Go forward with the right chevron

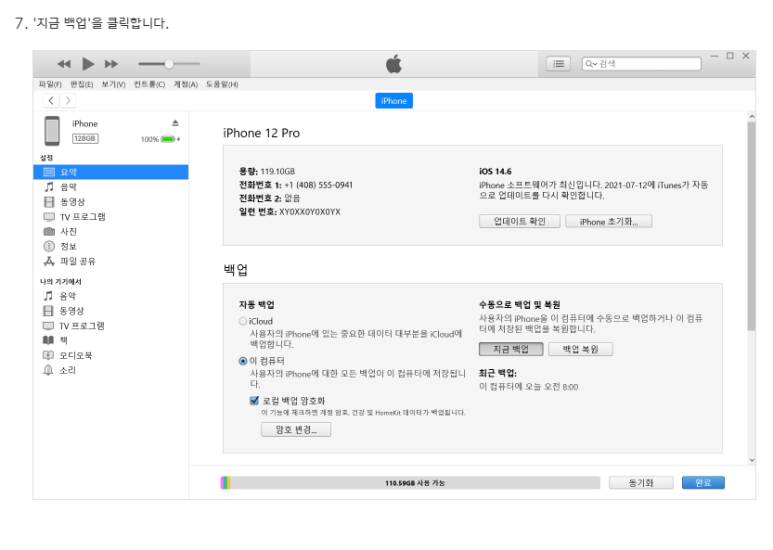pyautogui.click(x=68, y=101)
